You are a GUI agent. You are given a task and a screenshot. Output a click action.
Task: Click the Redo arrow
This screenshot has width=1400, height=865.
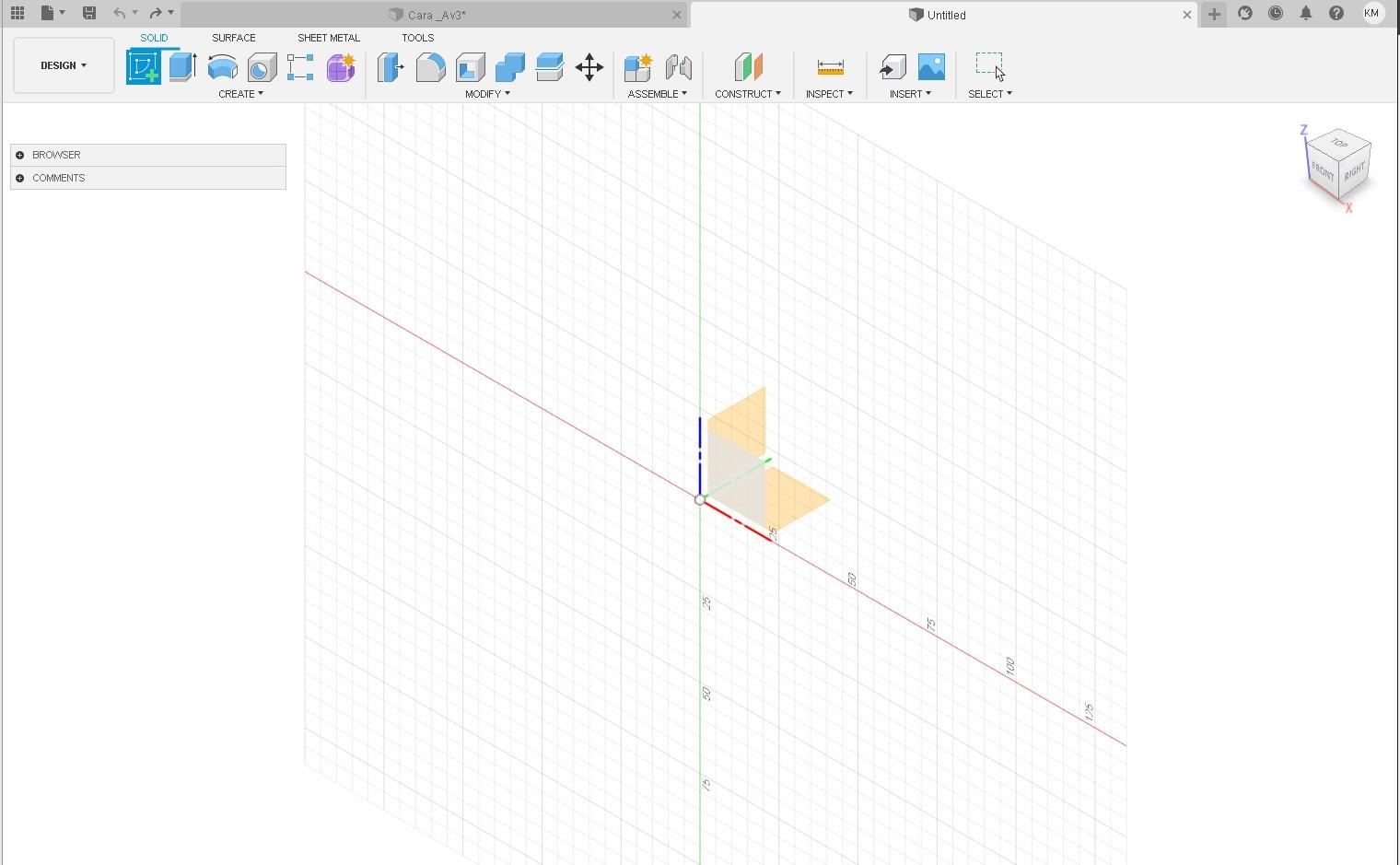[156, 13]
